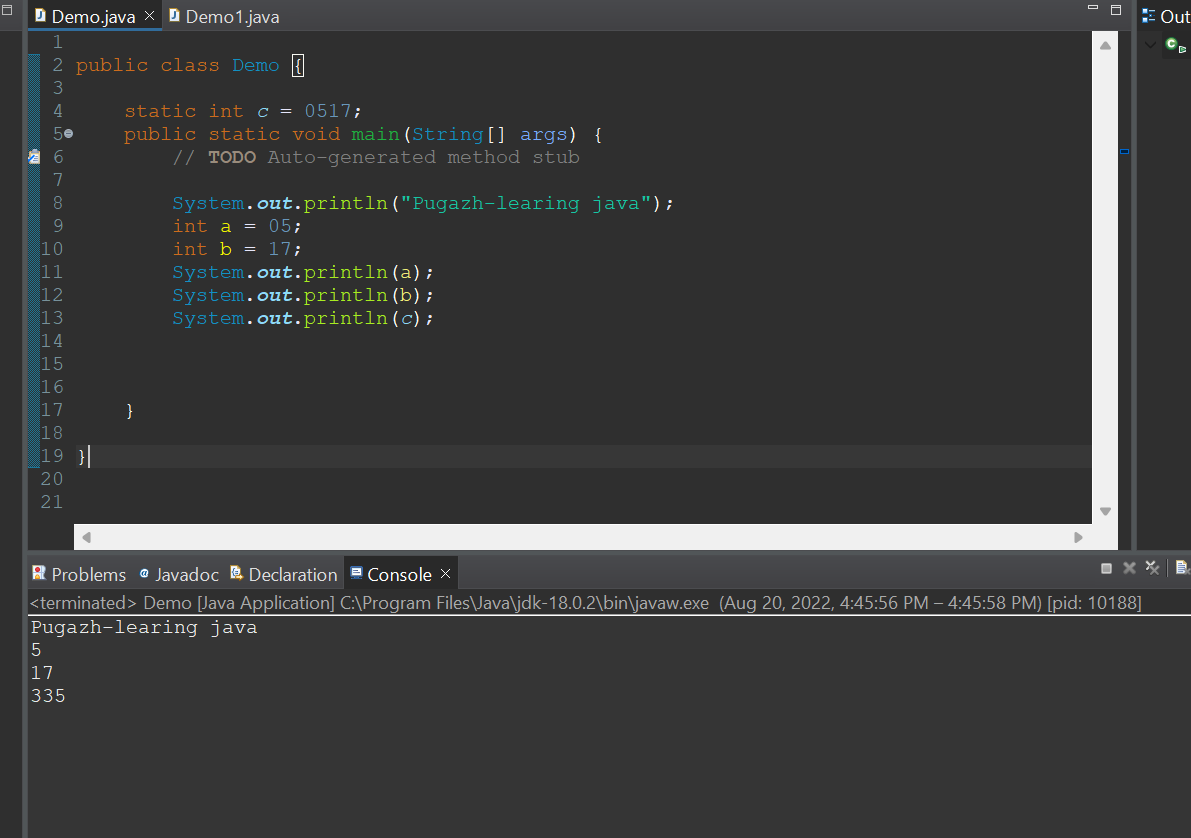Viewport: 1191px width, 838px height.
Task: Select the class icon in the Outline view
Action: pyautogui.click(x=1174, y=46)
